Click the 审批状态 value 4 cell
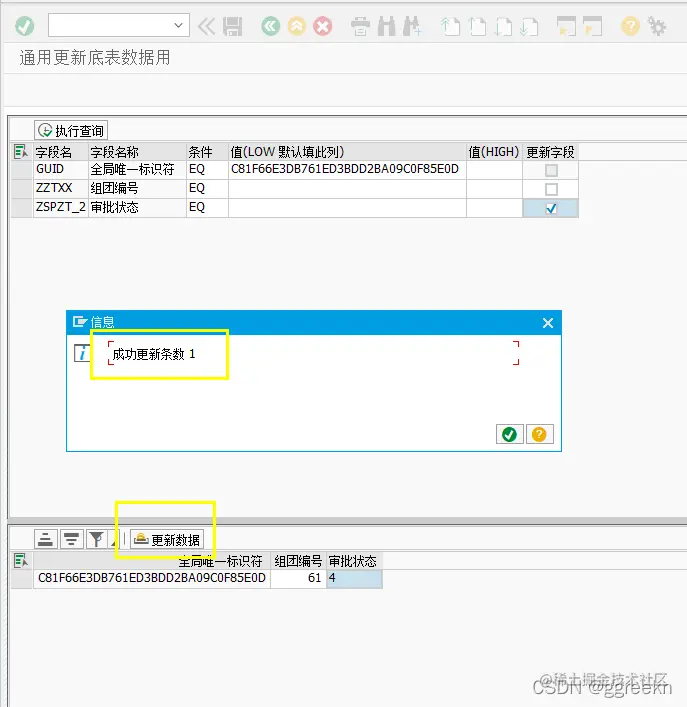687x707 pixels. [354, 578]
